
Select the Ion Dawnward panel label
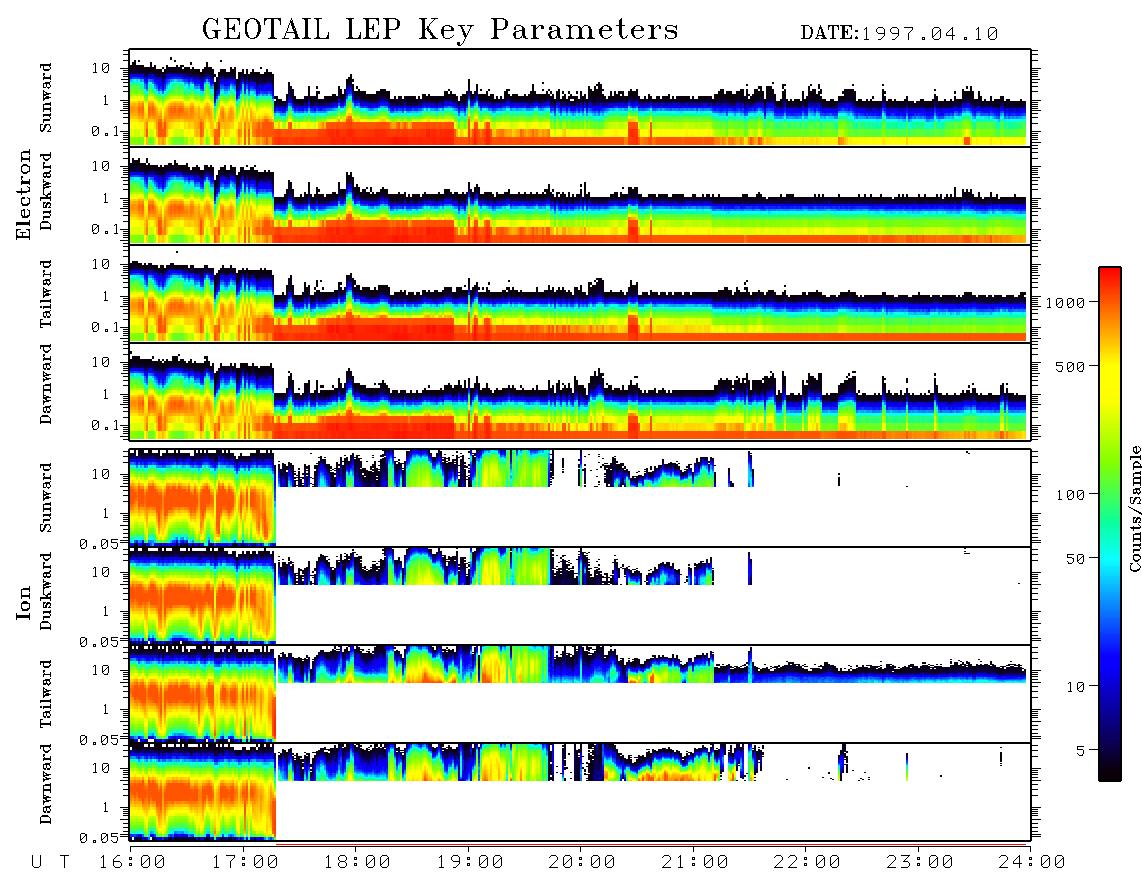click(46, 784)
